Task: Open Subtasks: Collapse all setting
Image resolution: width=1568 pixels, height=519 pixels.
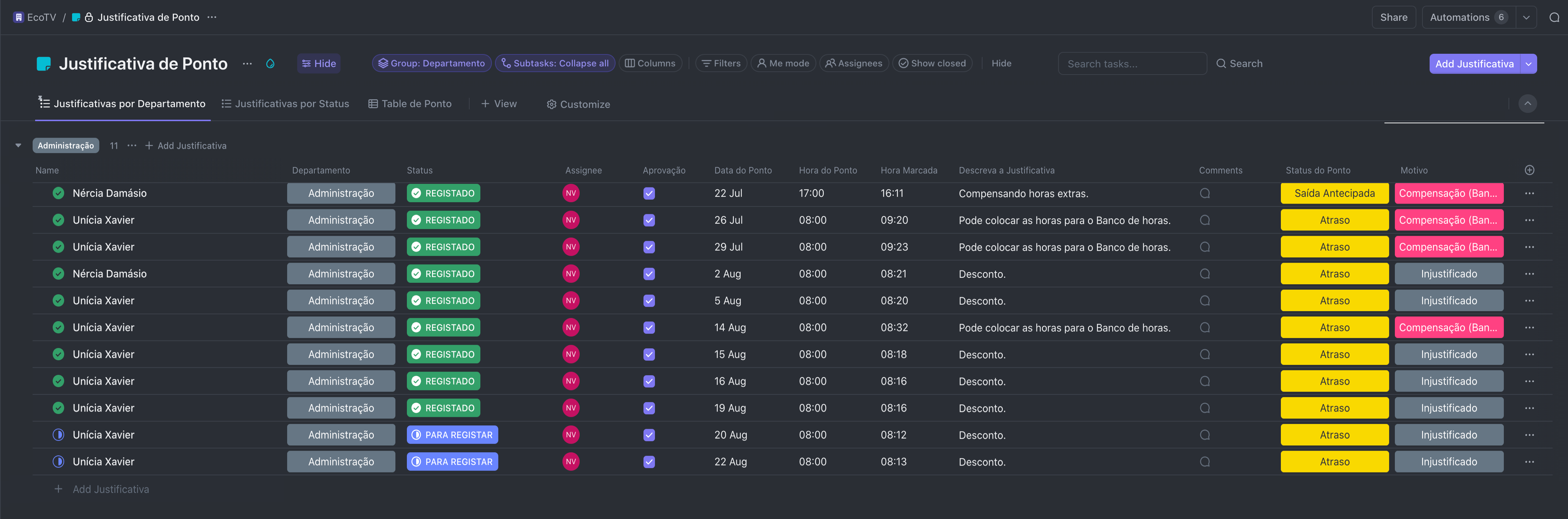Action: tap(555, 63)
